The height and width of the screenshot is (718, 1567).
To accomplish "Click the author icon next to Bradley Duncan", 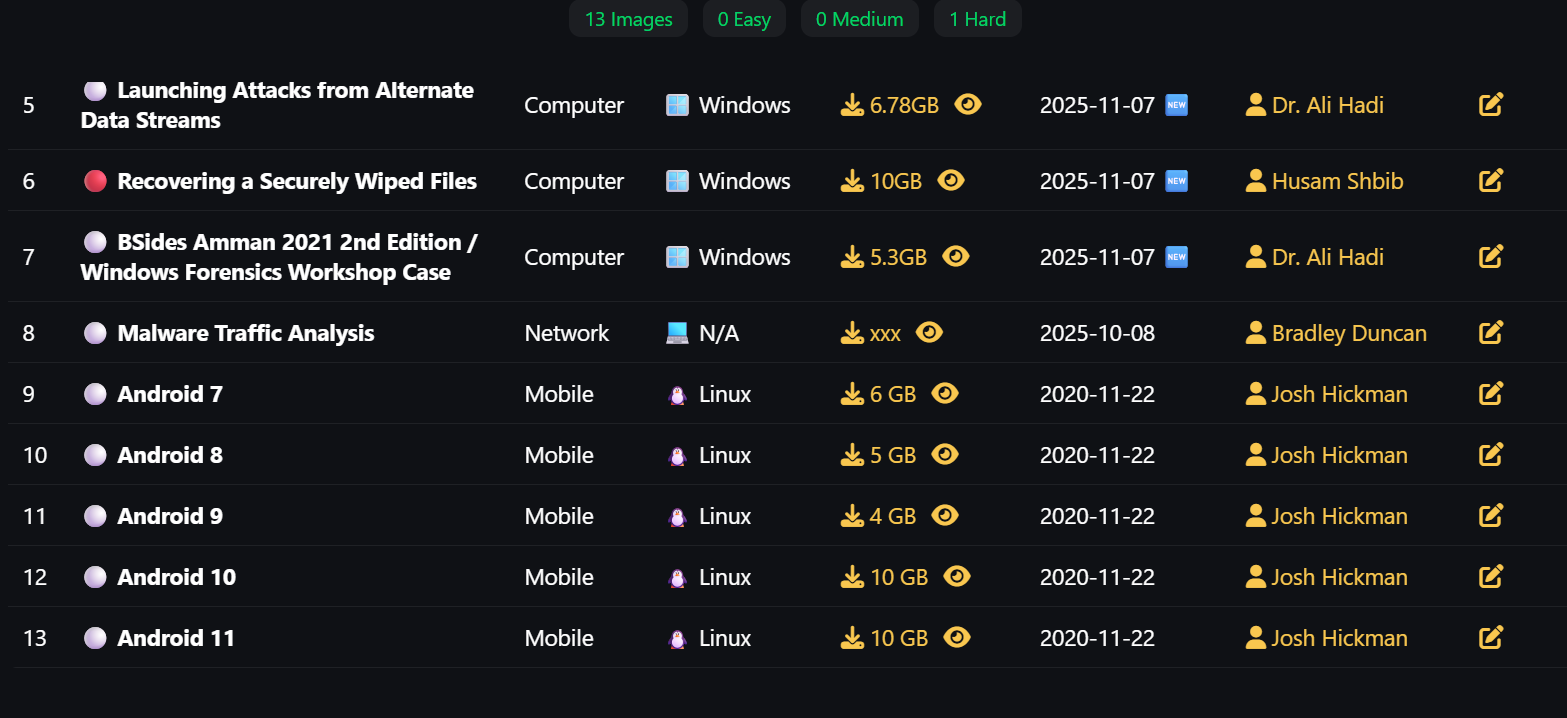I will point(1254,333).
